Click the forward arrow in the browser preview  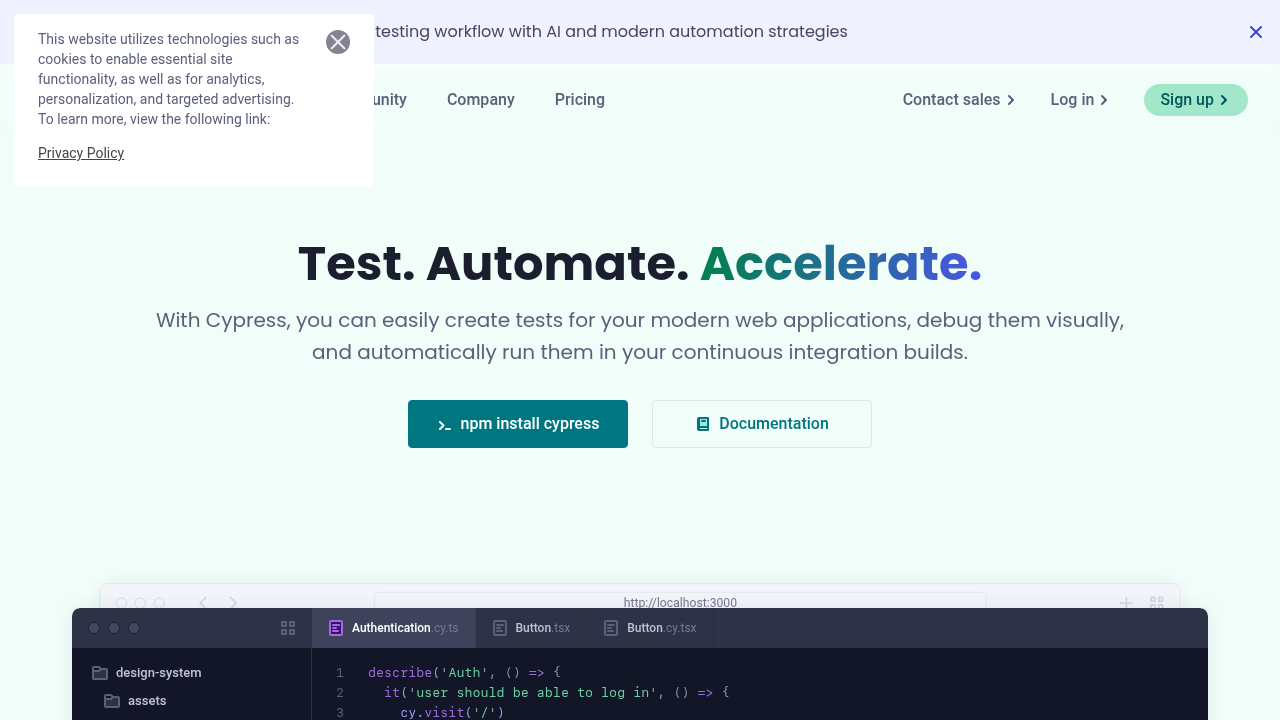pos(233,602)
